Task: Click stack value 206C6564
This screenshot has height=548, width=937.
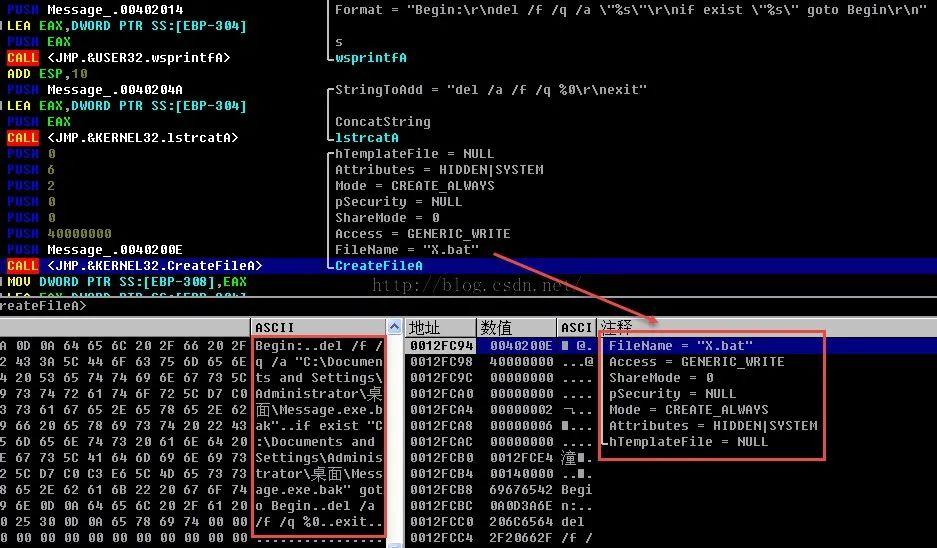Action: click(521, 522)
